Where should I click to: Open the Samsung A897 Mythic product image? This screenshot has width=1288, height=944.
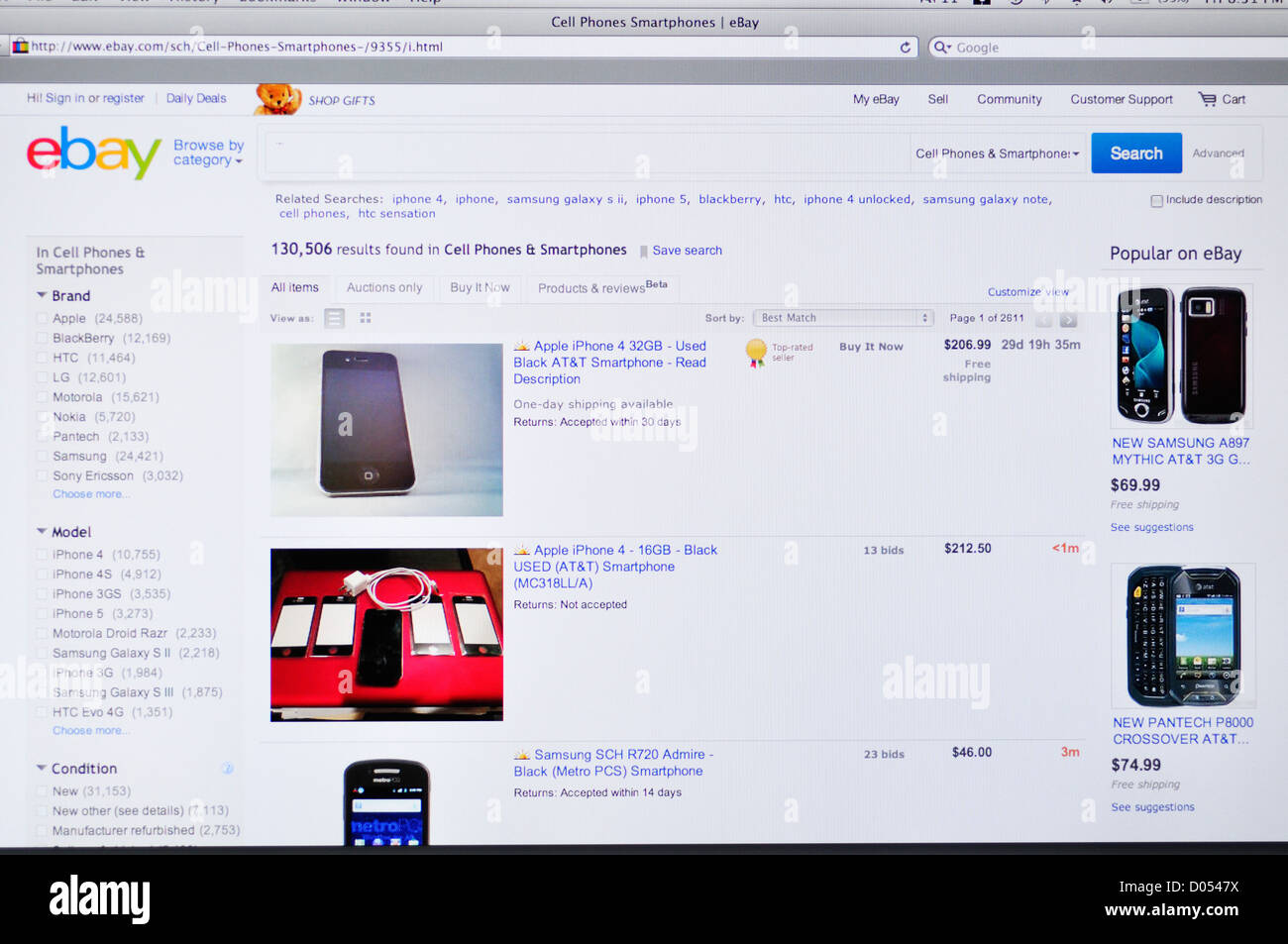pyautogui.click(x=1181, y=357)
